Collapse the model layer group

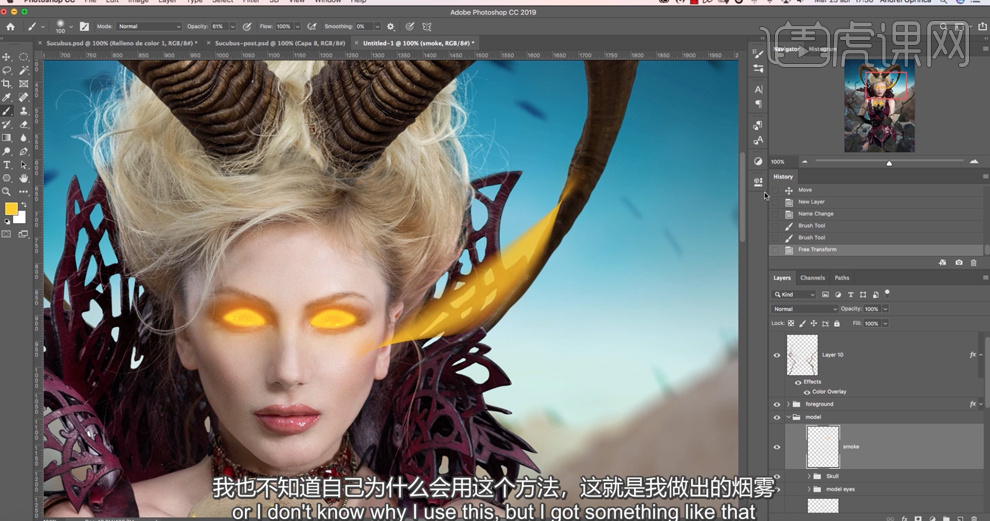pyautogui.click(x=788, y=417)
